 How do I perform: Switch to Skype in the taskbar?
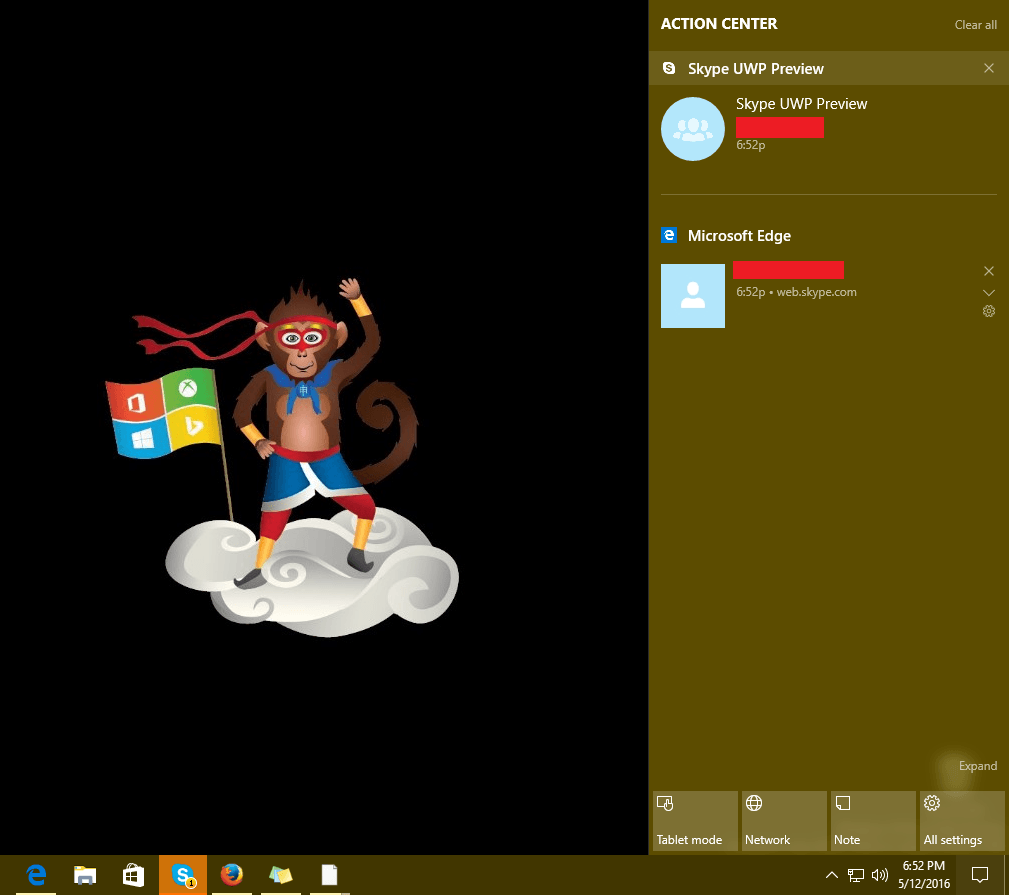[x=183, y=875]
